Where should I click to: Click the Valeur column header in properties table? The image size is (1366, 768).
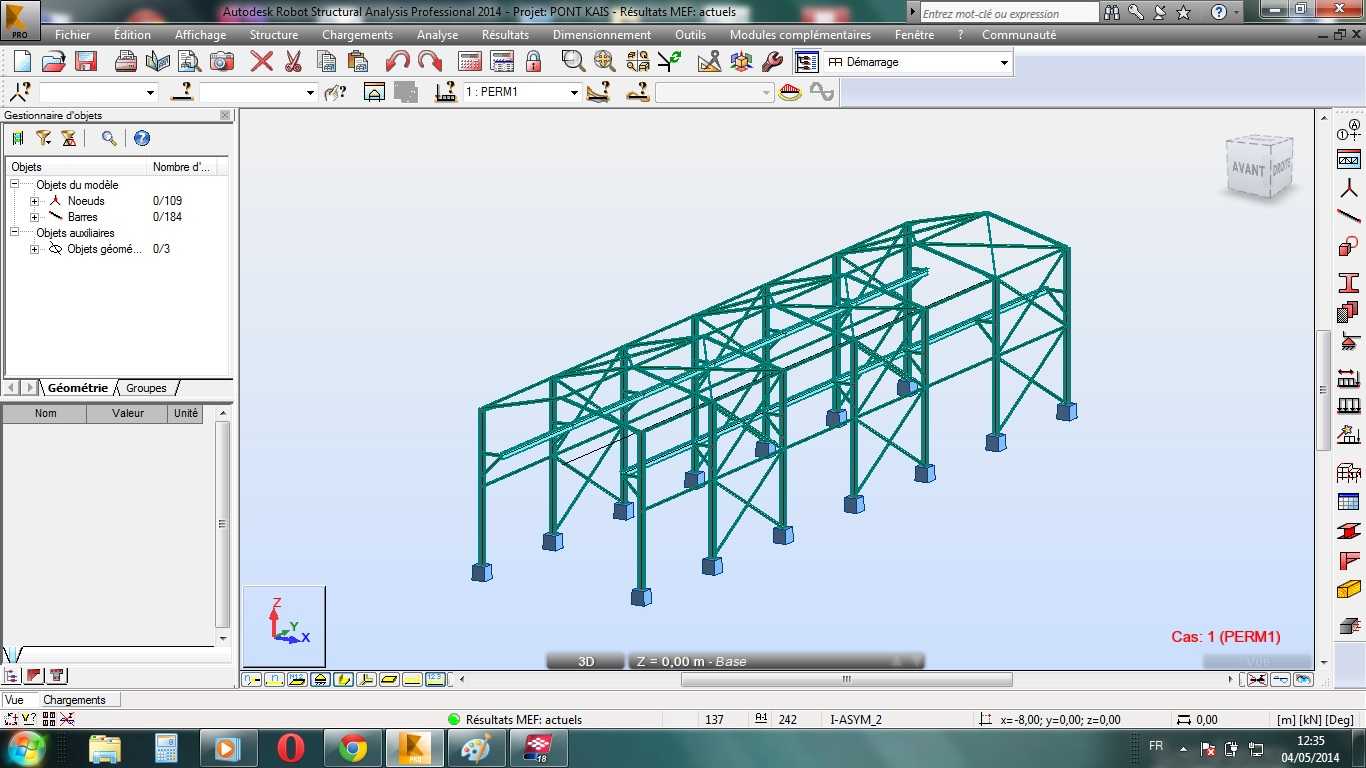[x=128, y=413]
